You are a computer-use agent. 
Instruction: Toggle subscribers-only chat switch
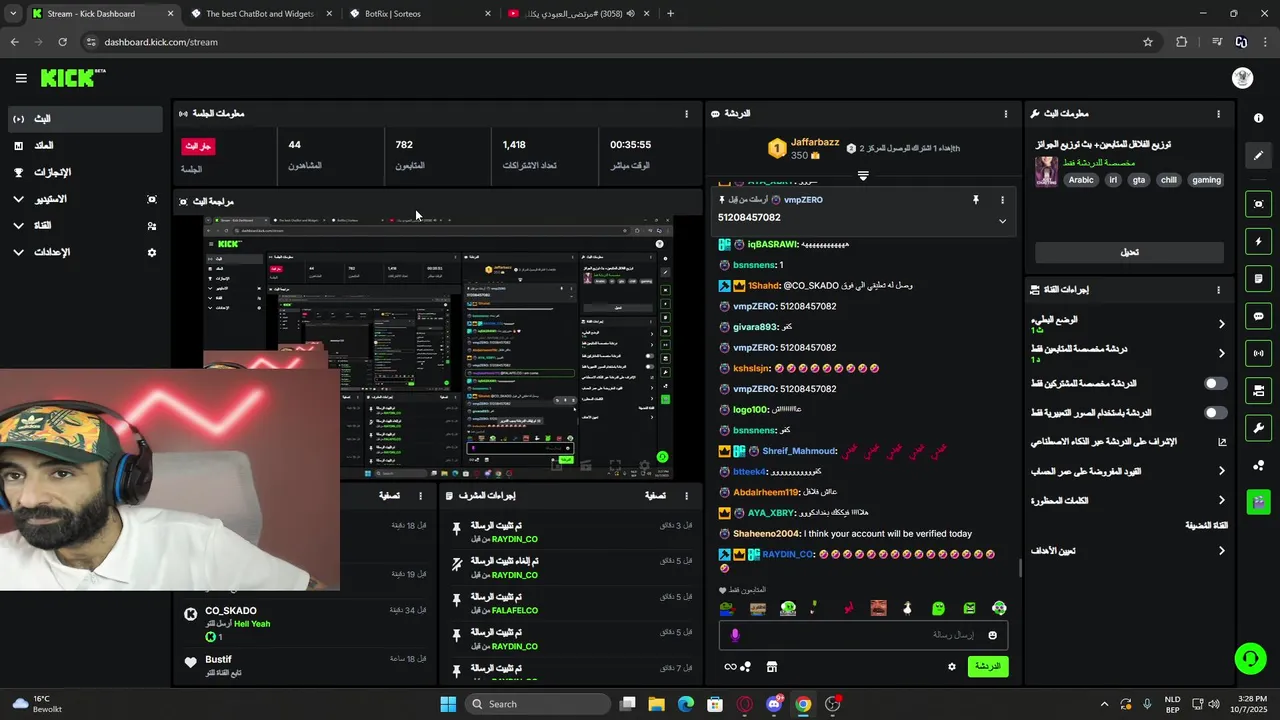pyautogui.click(x=1215, y=384)
